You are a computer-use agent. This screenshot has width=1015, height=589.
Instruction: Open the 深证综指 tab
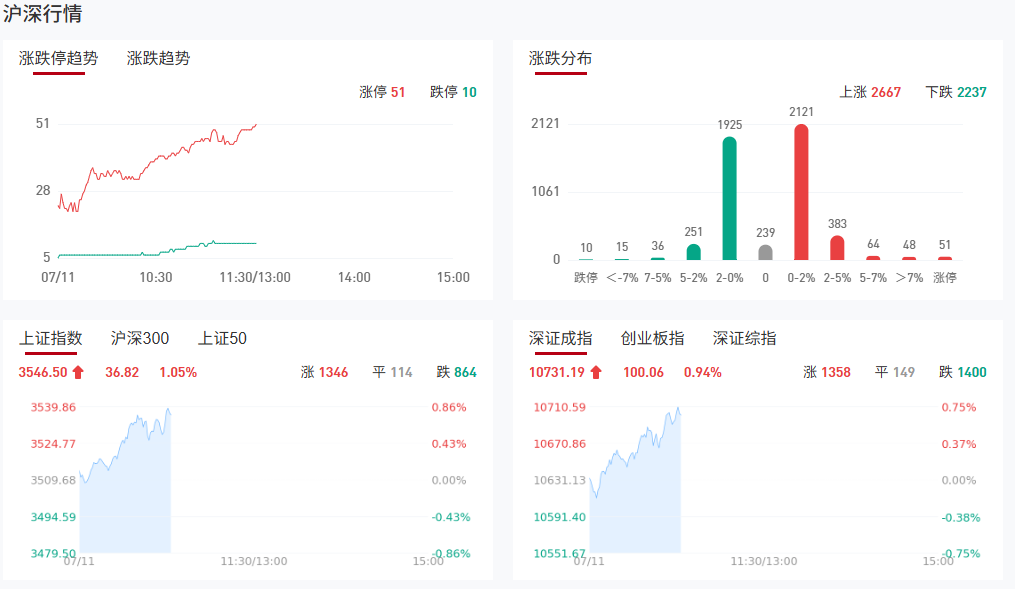coord(744,338)
